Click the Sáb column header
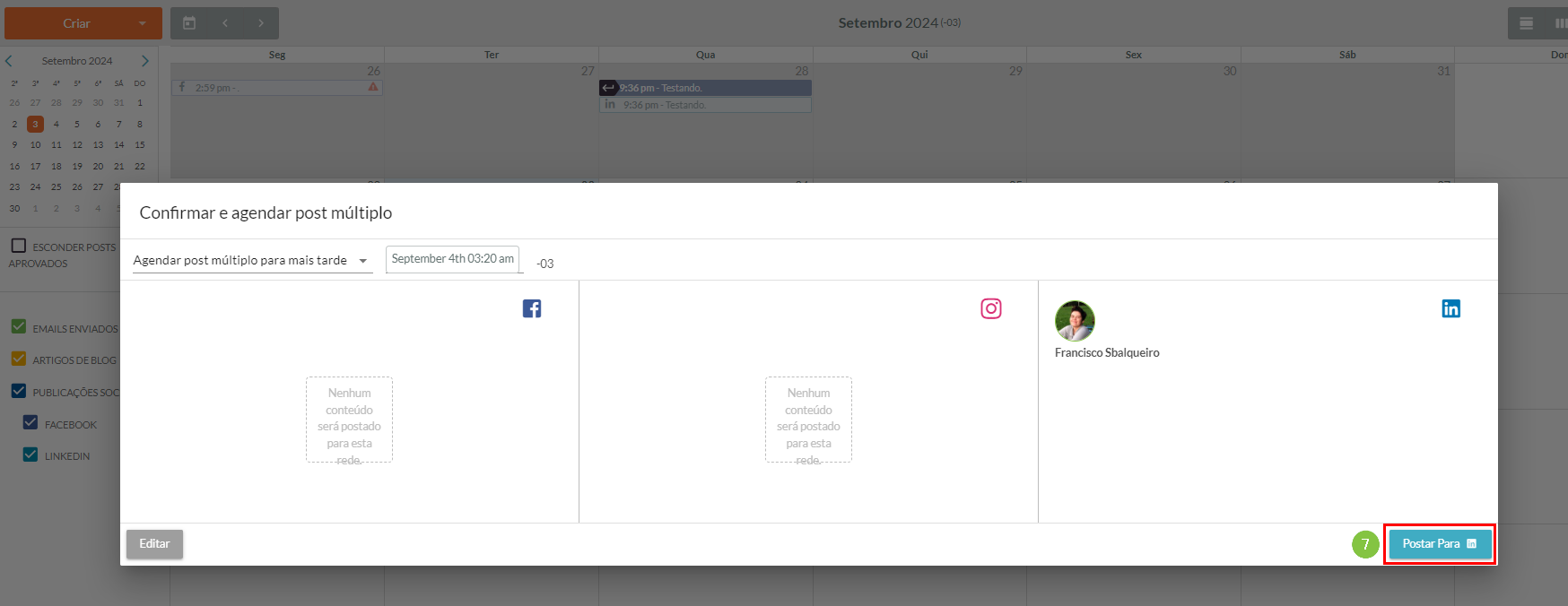The height and width of the screenshot is (606, 1568). coord(1347,55)
